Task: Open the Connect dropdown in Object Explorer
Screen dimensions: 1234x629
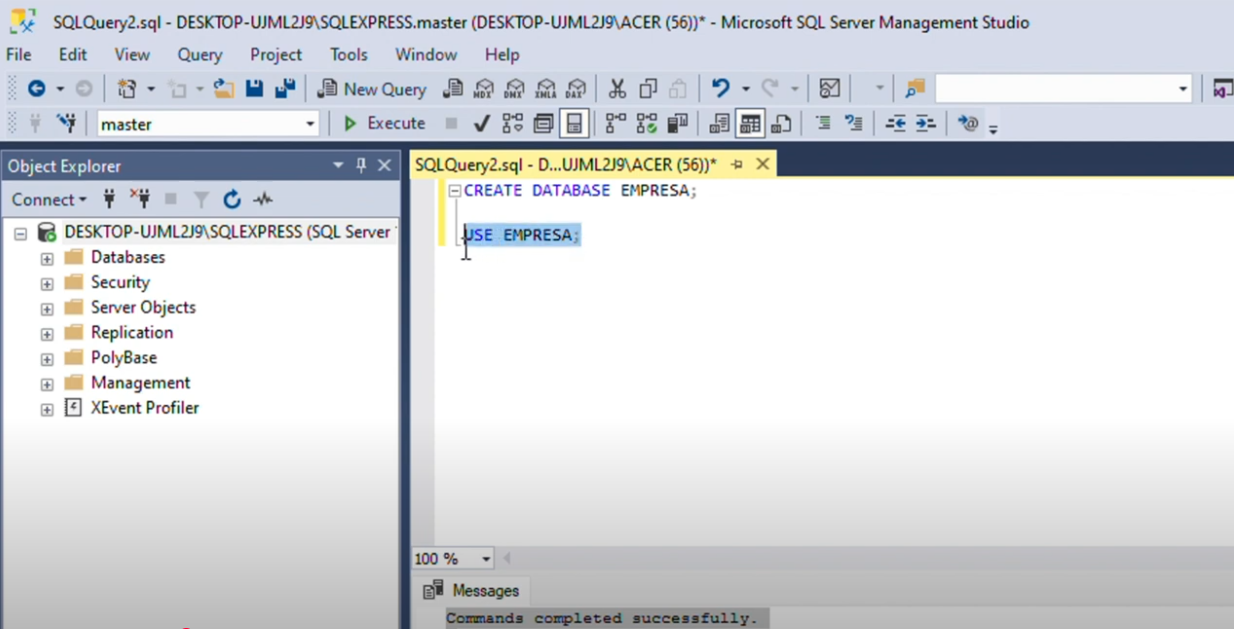Action: [x=49, y=200]
